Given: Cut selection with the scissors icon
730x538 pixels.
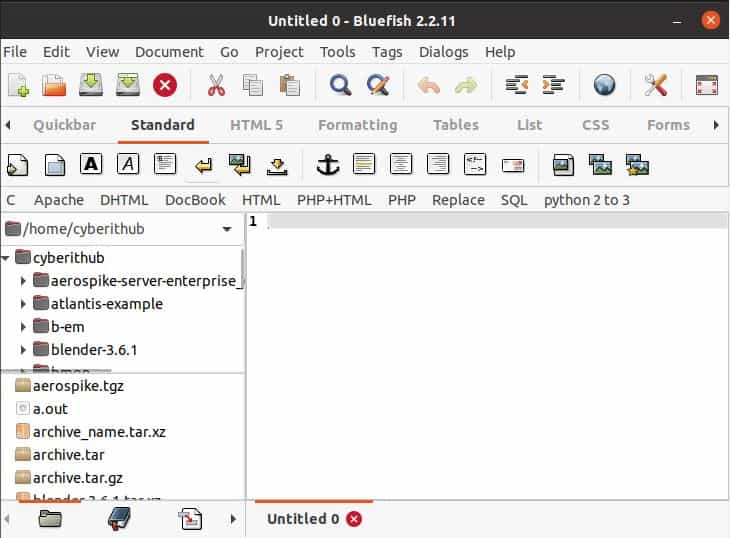Looking at the screenshot, I should [216, 85].
